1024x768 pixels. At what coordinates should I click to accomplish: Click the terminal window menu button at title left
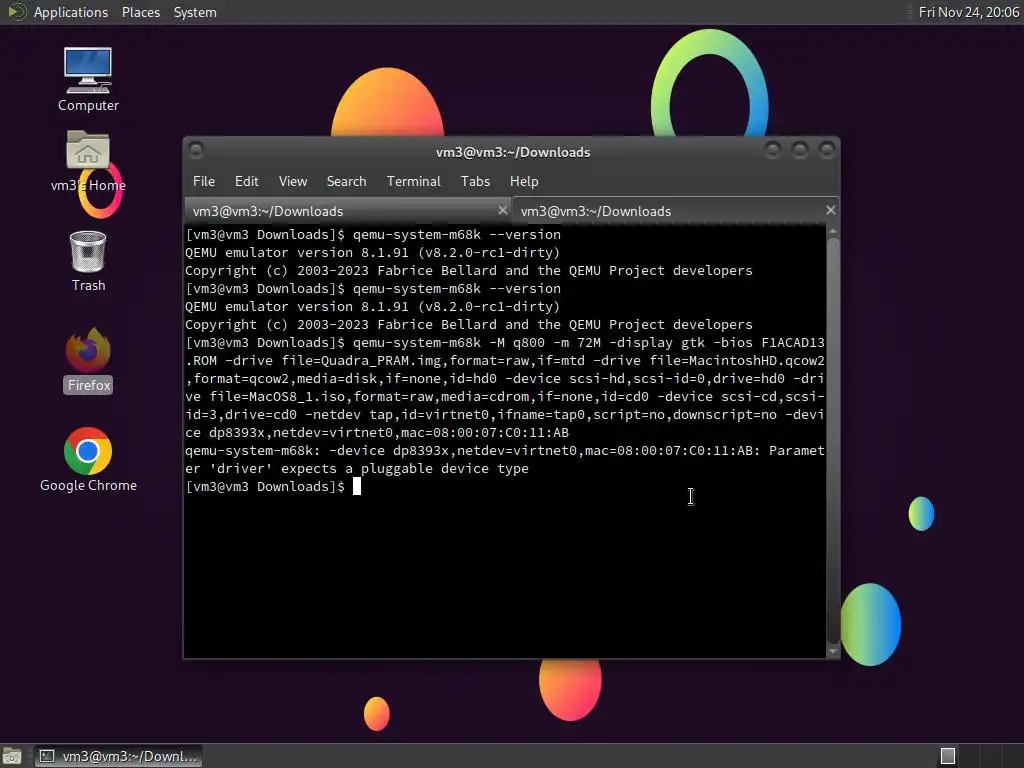196,151
